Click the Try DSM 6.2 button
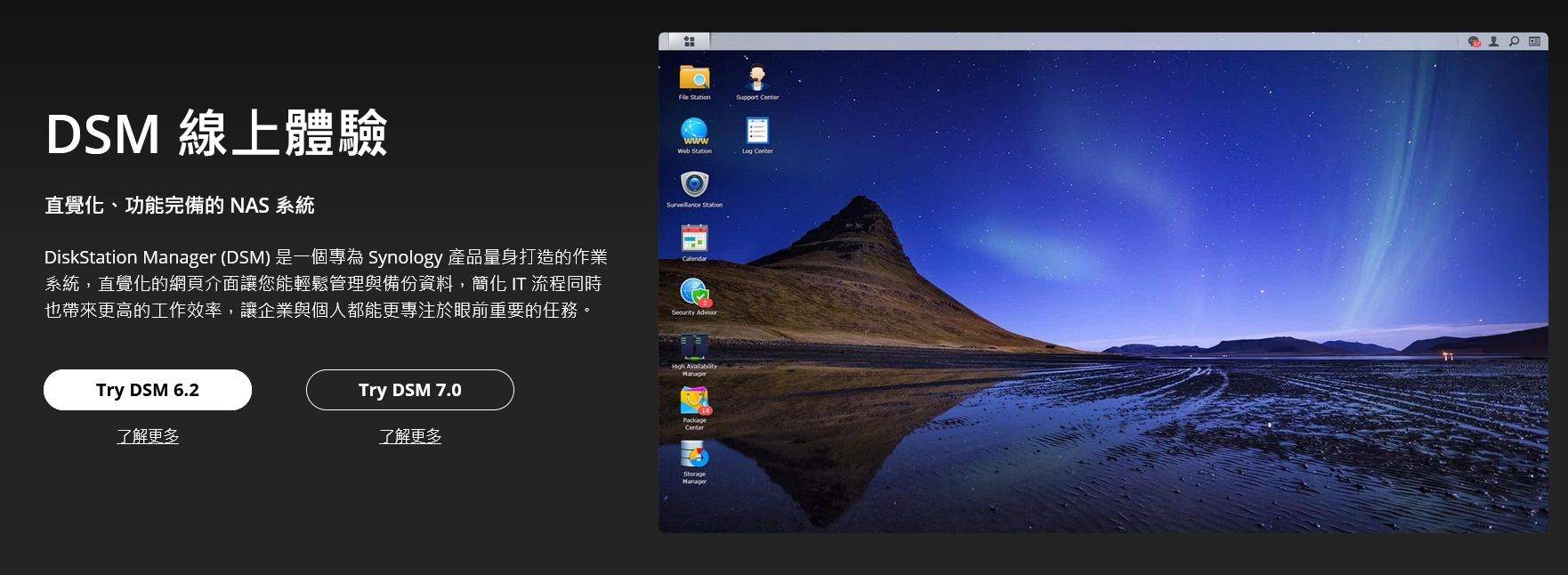Image resolution: width=1568 pixels, height=575 pixels. click(x=148, y=390)
